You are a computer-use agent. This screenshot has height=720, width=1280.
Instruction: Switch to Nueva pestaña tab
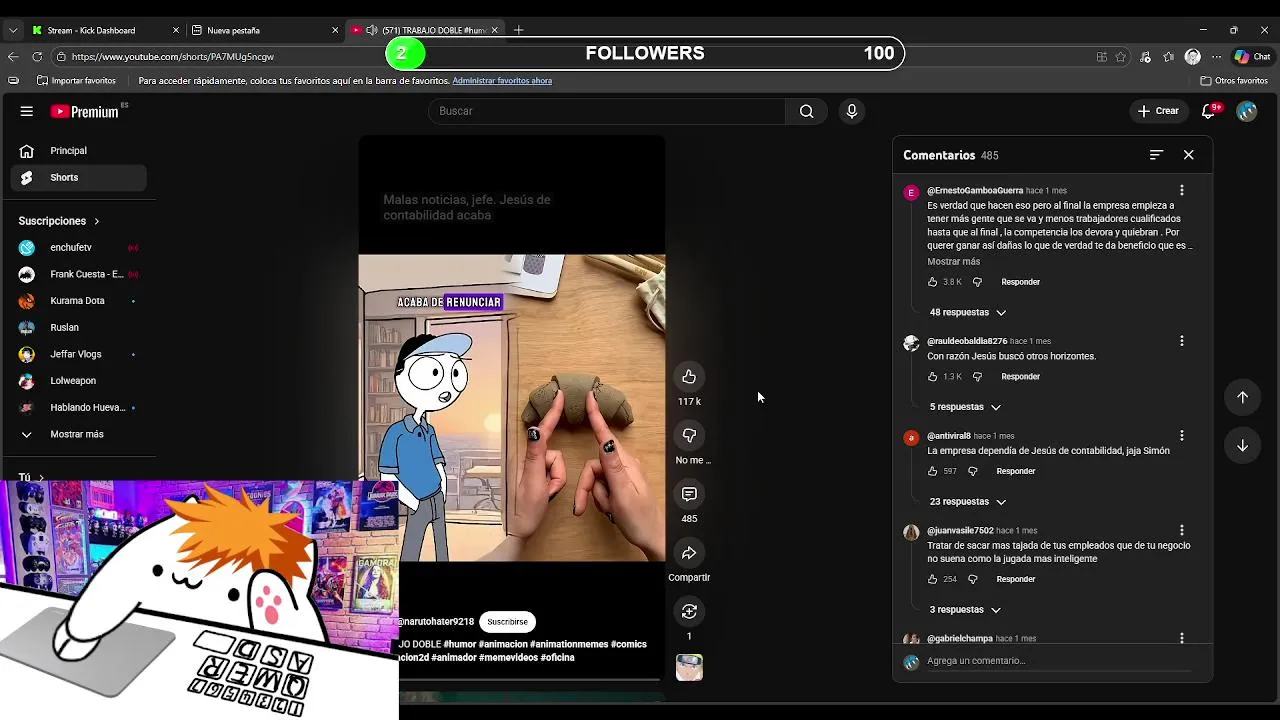(x=264, y=30)
